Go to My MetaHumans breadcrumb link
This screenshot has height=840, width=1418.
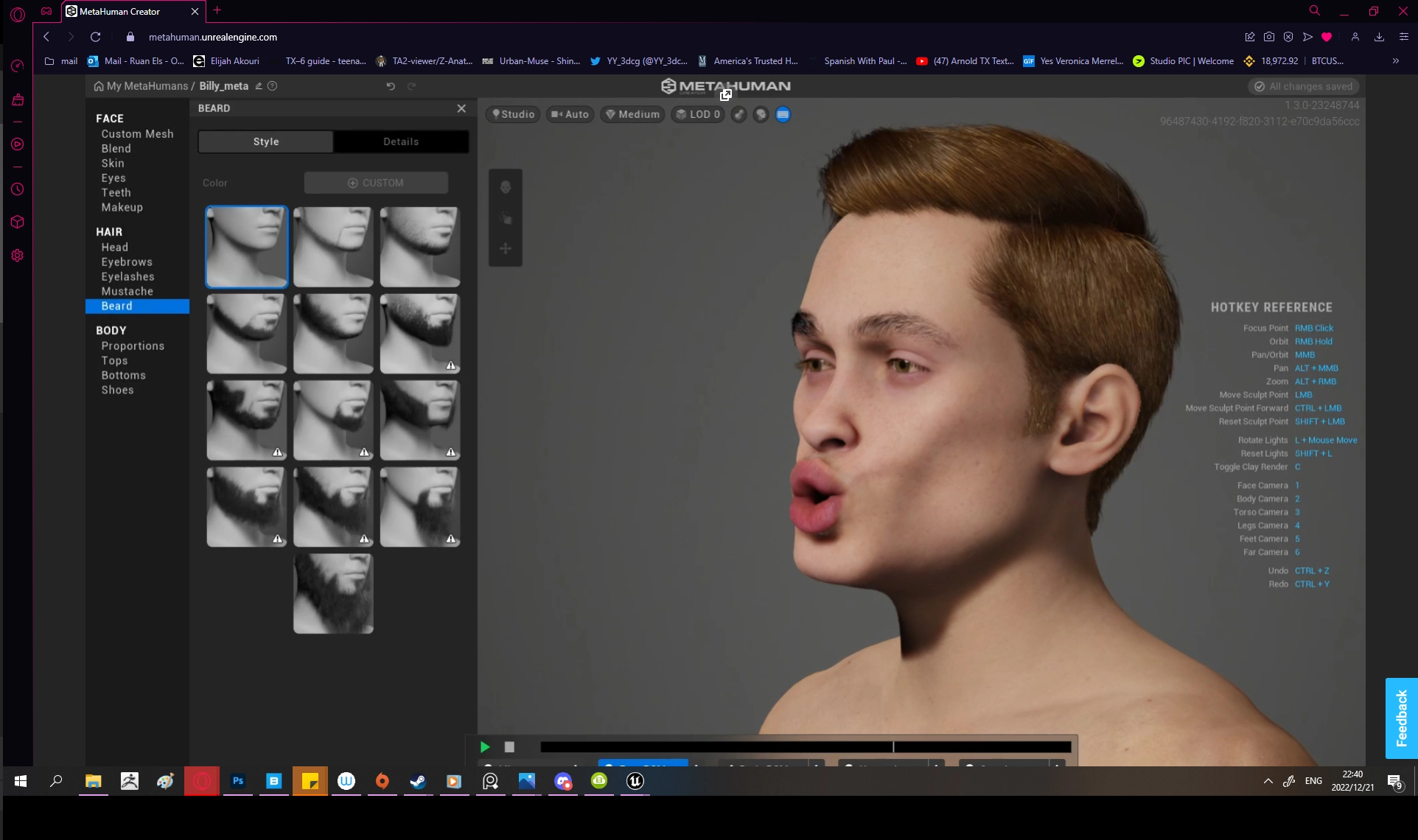click(147, 86)
